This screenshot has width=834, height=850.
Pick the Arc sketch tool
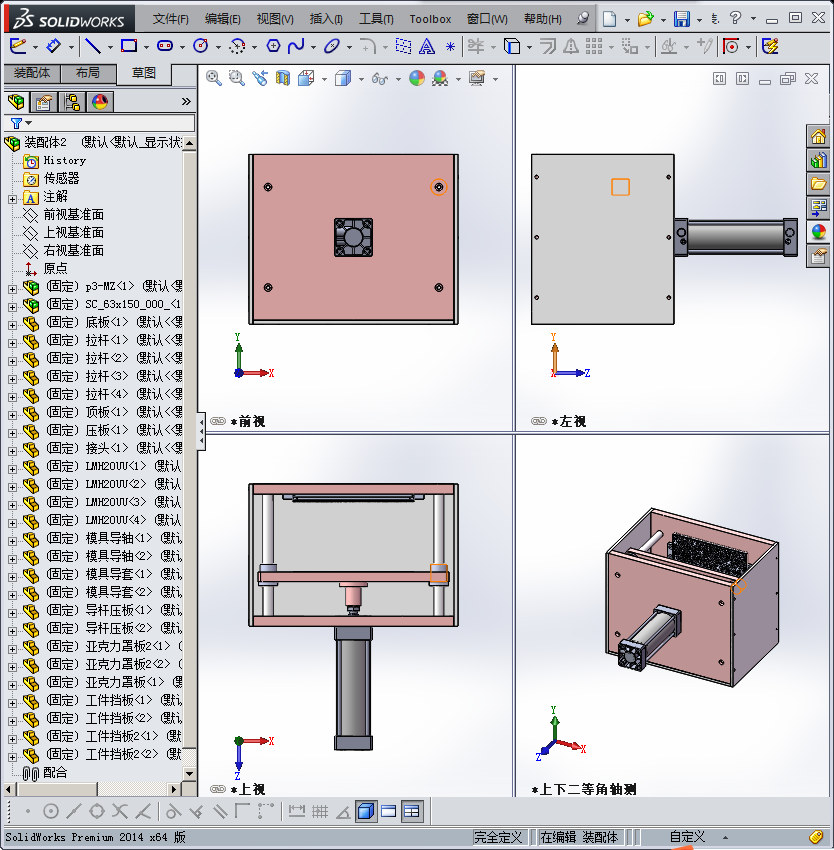click(237, 47)
